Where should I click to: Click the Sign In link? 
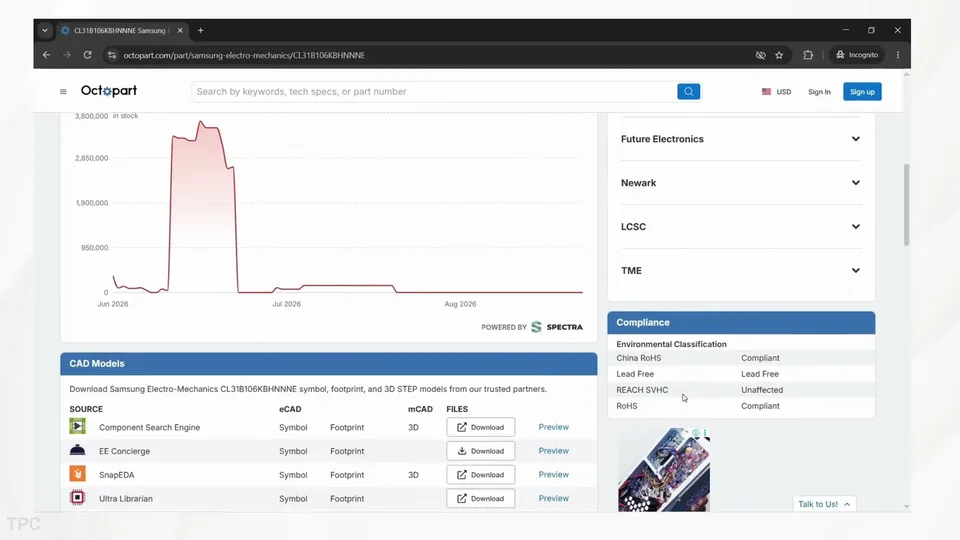coord(819,92)
